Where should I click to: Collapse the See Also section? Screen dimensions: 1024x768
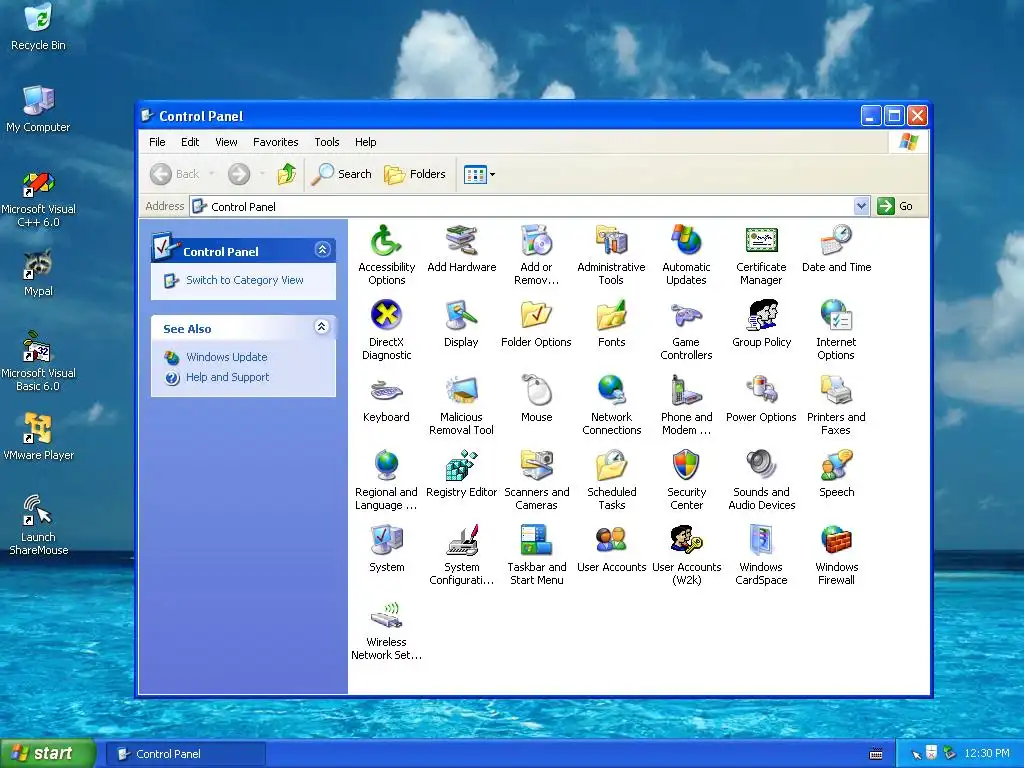pos(321,327)
